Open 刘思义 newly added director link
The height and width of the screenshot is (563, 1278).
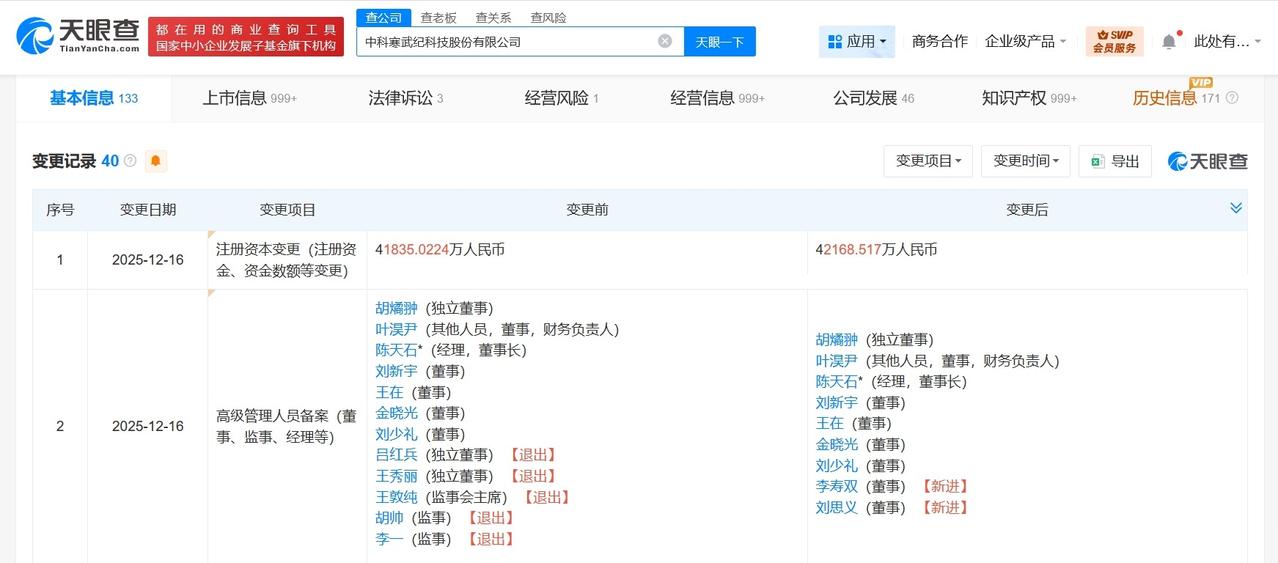[x=837, y=507]
